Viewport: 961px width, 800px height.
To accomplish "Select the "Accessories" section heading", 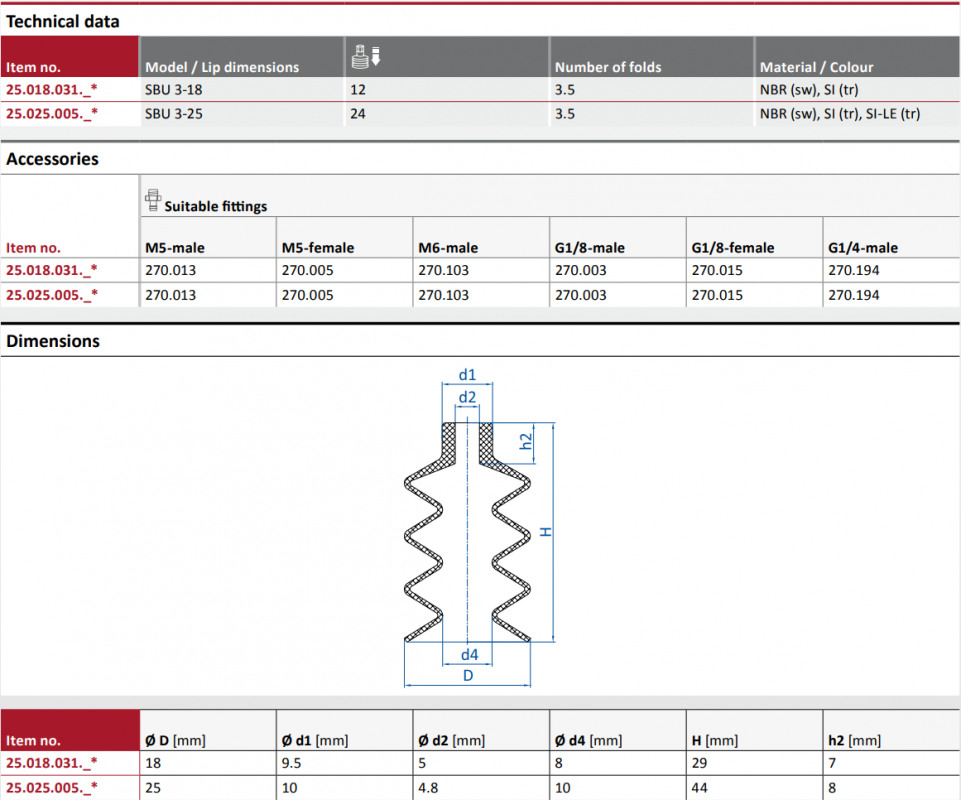I will coord(52,159).
